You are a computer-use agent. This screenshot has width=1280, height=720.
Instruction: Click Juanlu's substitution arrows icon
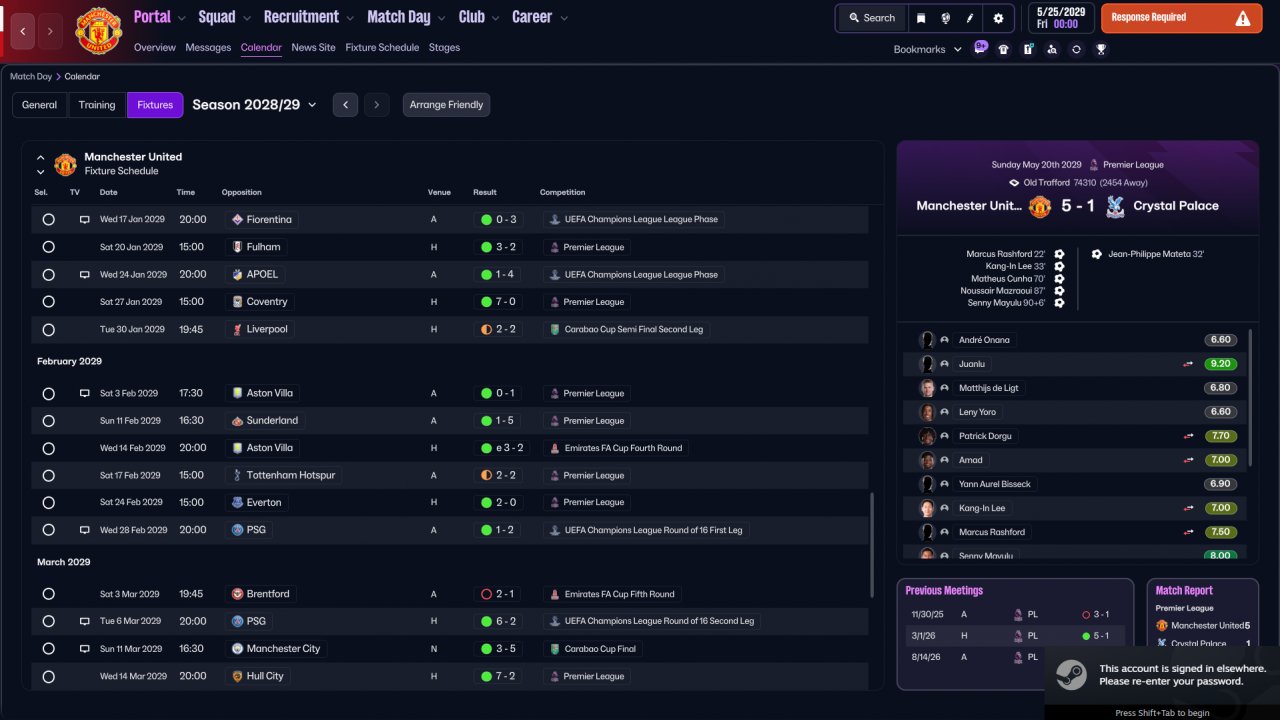click(x=1189, y=364)
